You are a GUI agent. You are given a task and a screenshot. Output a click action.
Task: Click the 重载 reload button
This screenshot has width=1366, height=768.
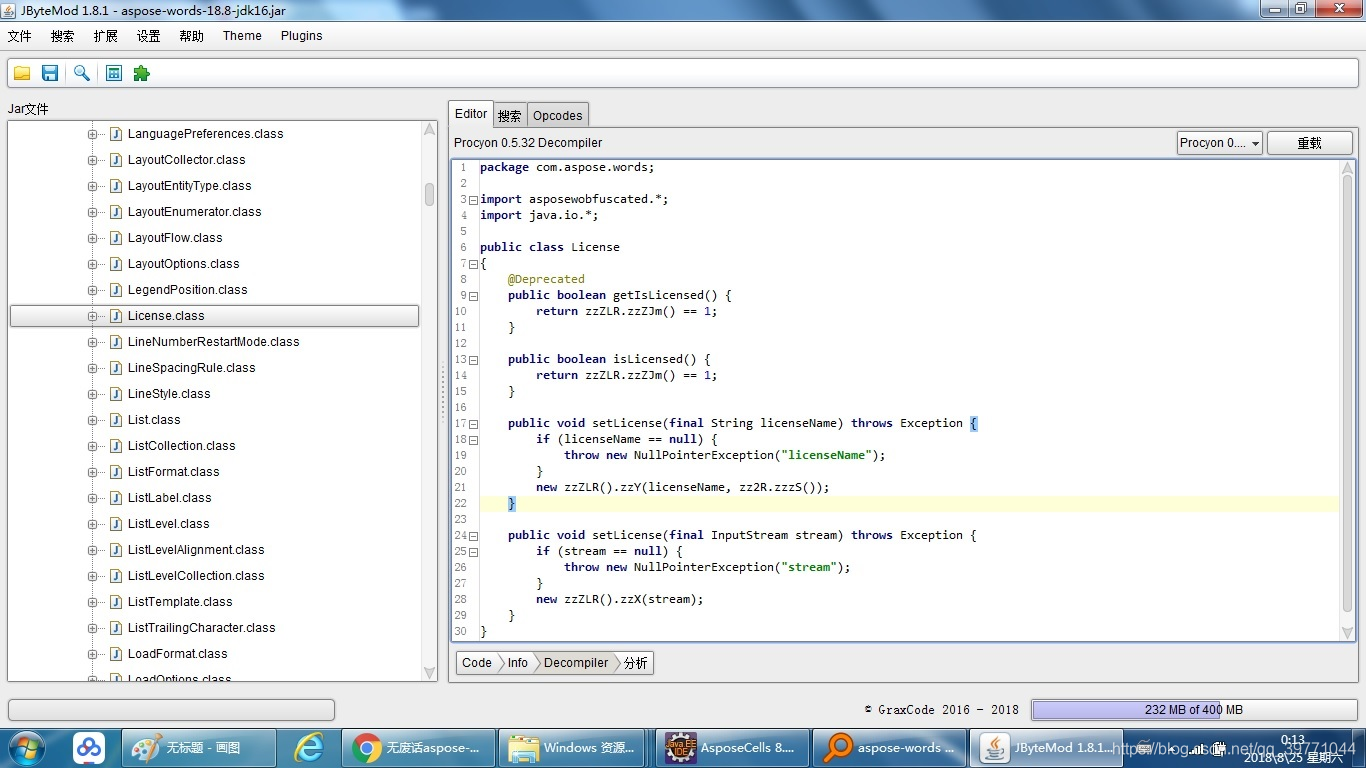pos(1310,143)
